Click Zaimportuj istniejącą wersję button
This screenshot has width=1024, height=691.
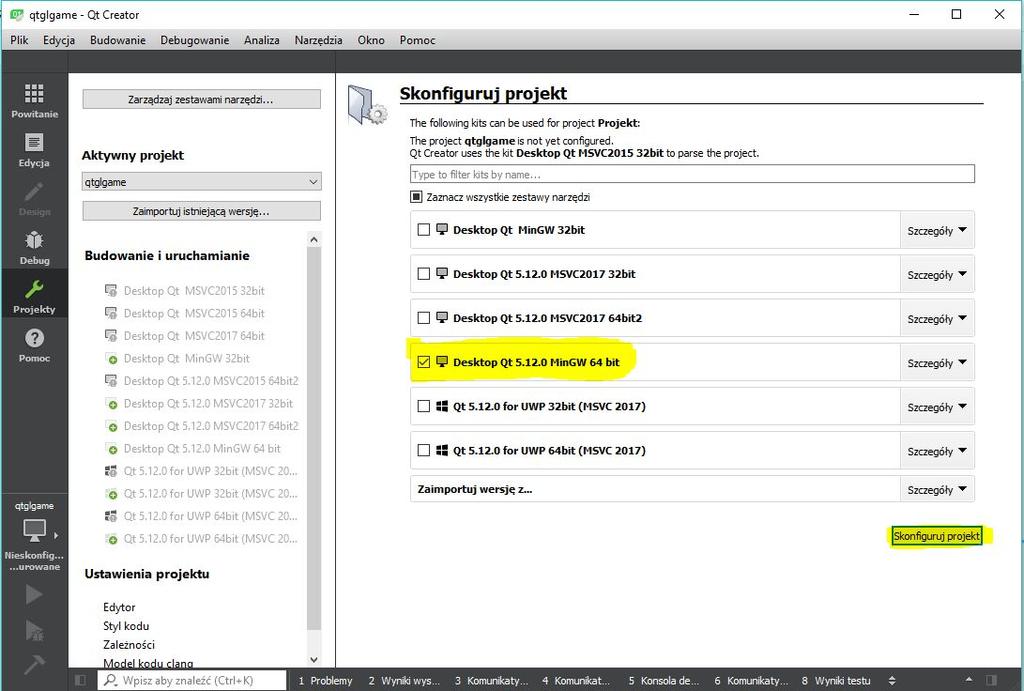click(x=201, y=211)
